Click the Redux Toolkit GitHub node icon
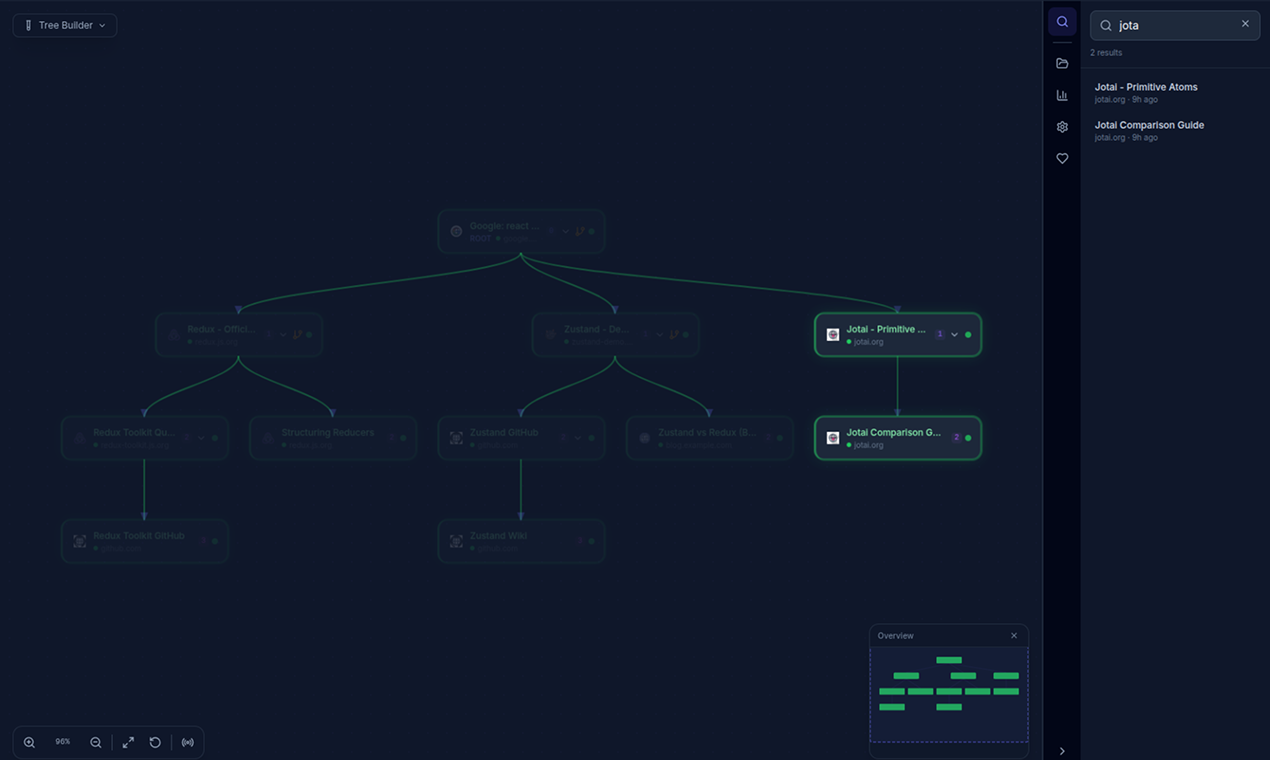Viewport: 1270px width, 760px height. pos(80,541)
